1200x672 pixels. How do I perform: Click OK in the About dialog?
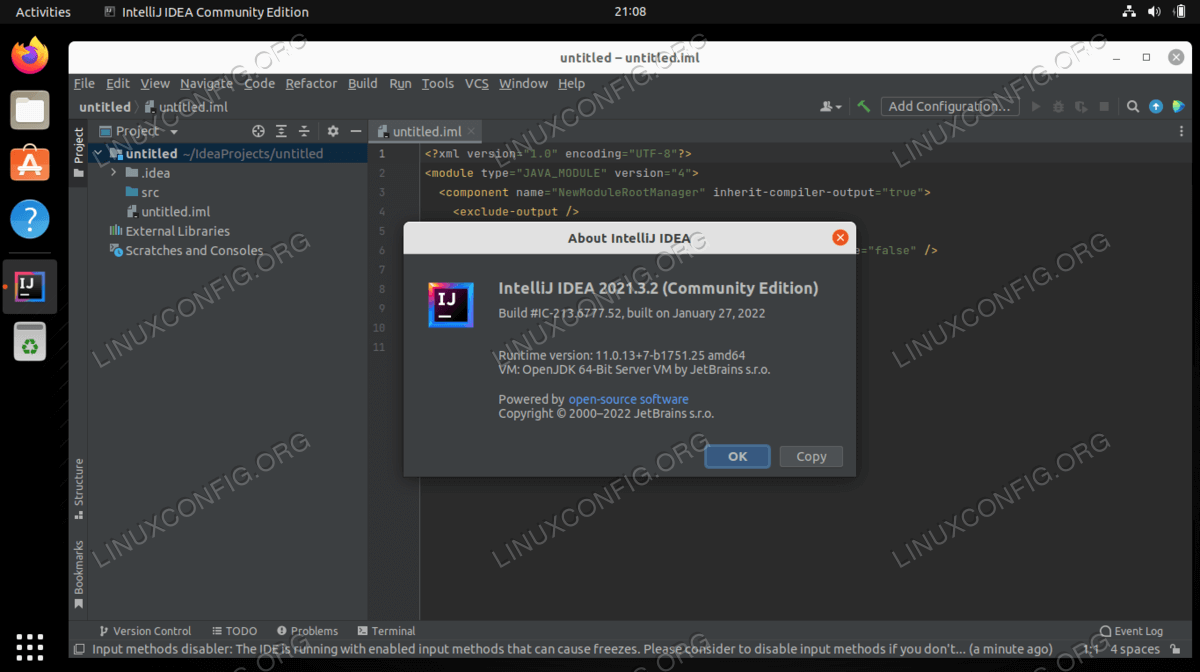[737, 456]
